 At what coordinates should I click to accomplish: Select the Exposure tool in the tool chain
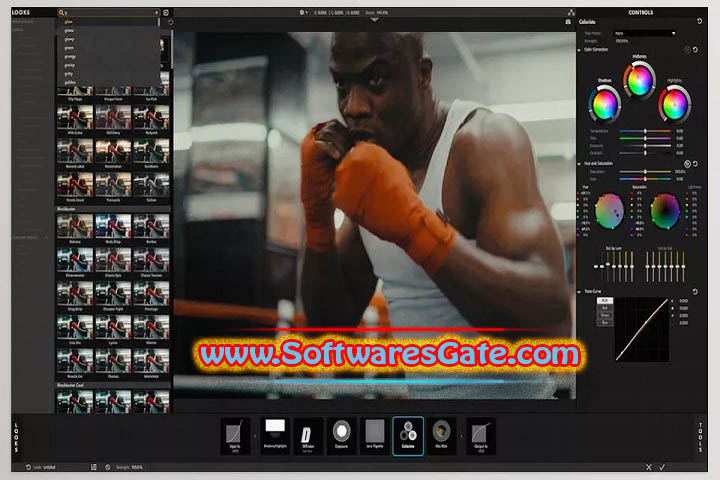coord(341,435)
